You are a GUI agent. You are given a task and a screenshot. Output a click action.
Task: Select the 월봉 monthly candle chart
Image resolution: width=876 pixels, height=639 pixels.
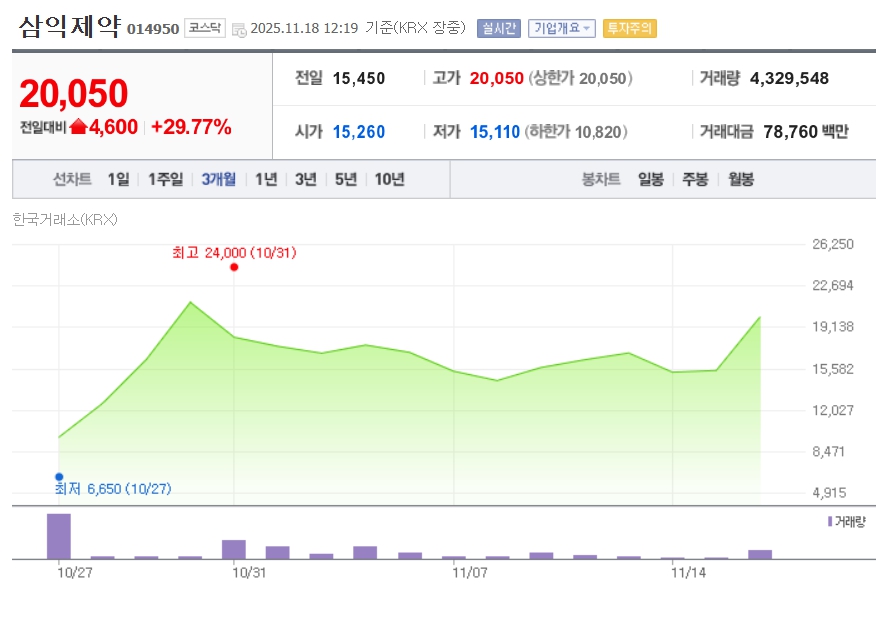(740, 179)
